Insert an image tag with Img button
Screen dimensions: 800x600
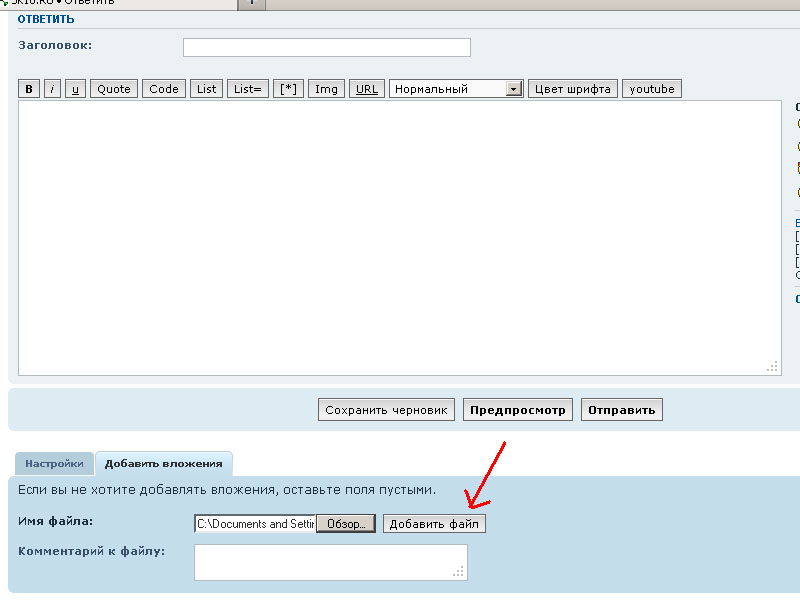point(326,89)
